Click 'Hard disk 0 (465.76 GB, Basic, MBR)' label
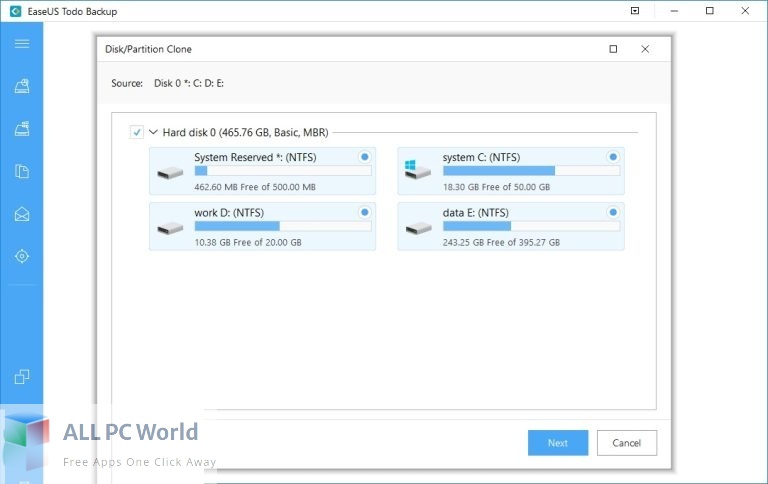The width and height of the screenshot is (768, 484). point(245,132)
